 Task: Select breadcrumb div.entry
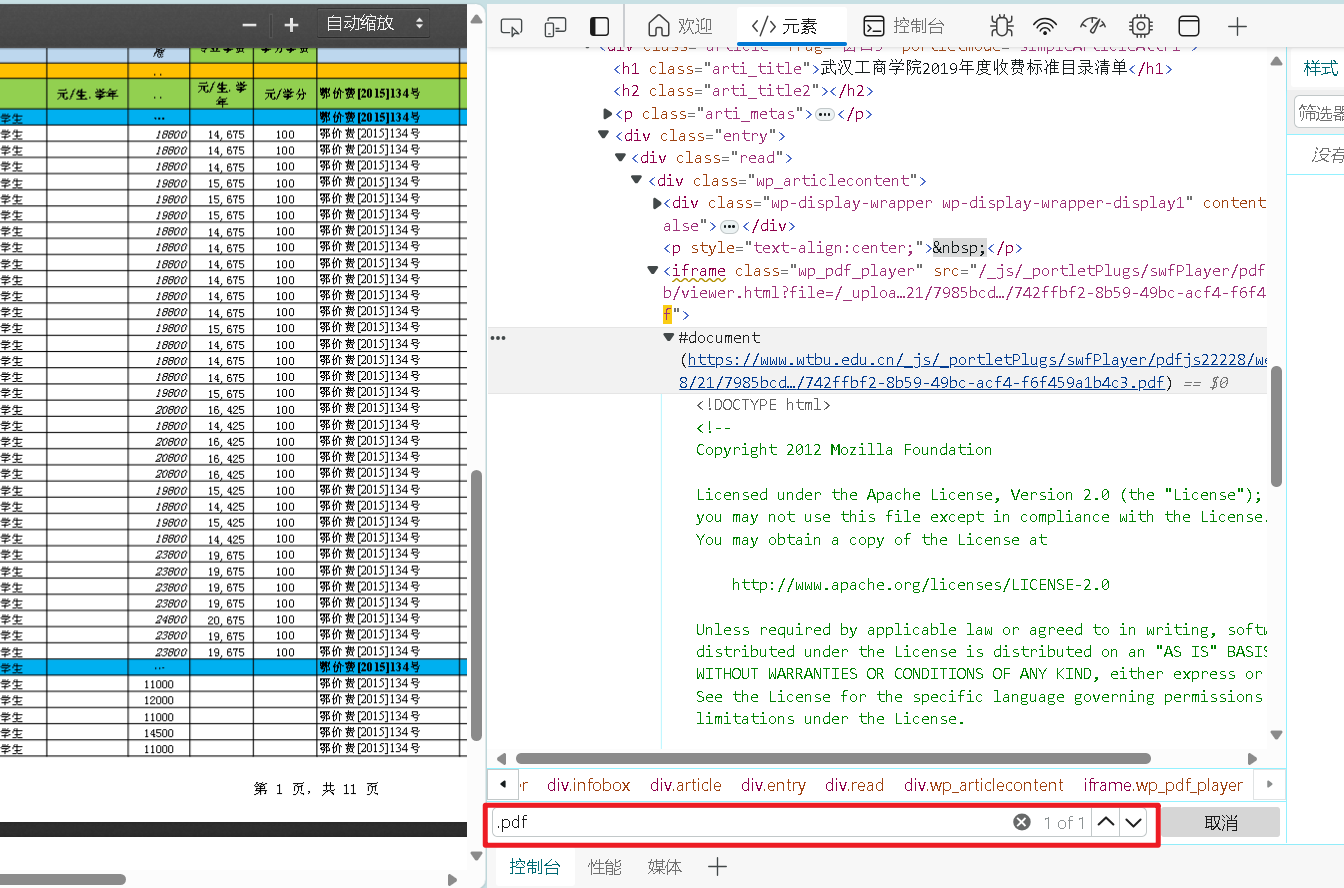[773, 785]
